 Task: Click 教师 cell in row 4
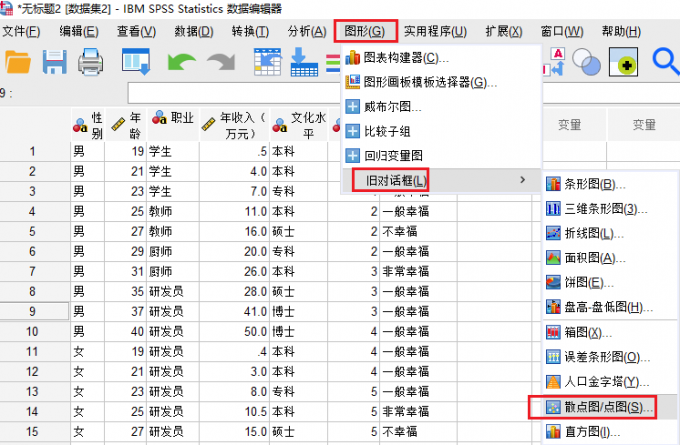pyautogui.click(x=173, y=211)
